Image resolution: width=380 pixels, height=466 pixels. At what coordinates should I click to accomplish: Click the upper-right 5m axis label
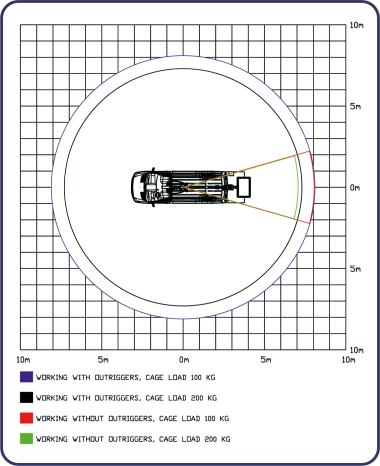click(355, 106)
